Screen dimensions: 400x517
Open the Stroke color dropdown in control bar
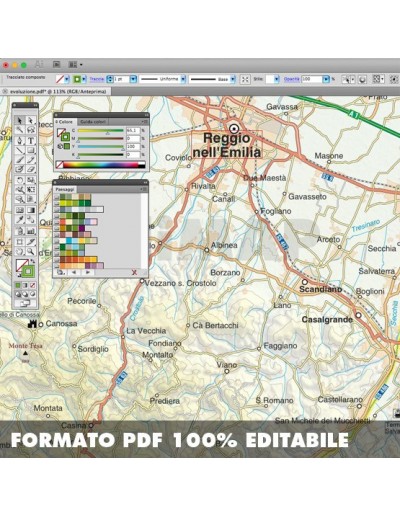click(x=84, y=79)
